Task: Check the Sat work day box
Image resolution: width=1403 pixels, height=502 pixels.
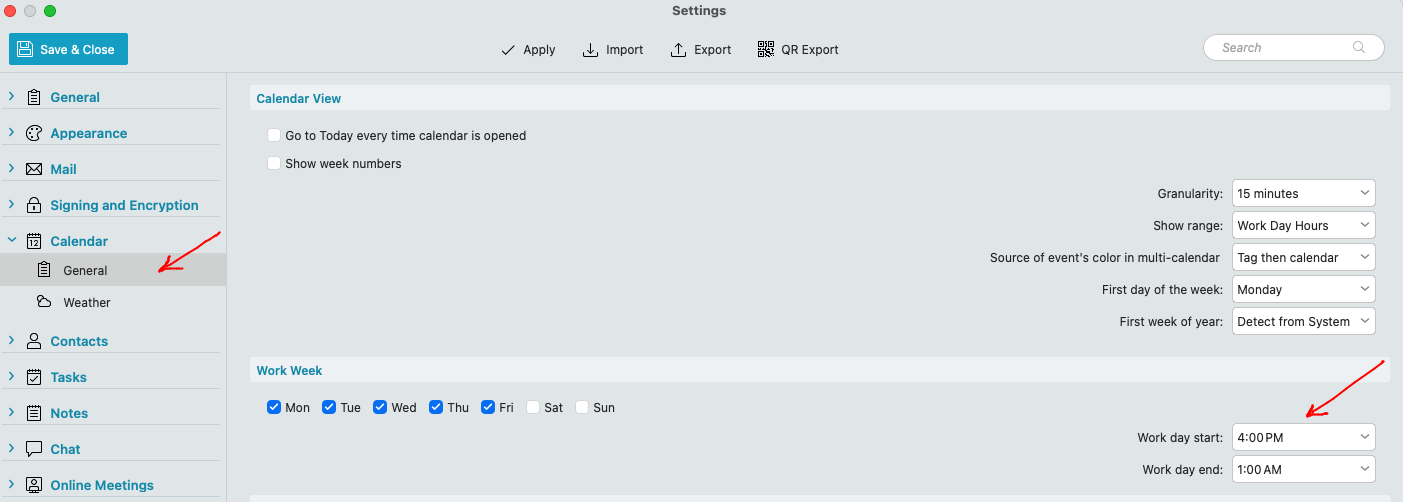Action: tap(533, 407)
